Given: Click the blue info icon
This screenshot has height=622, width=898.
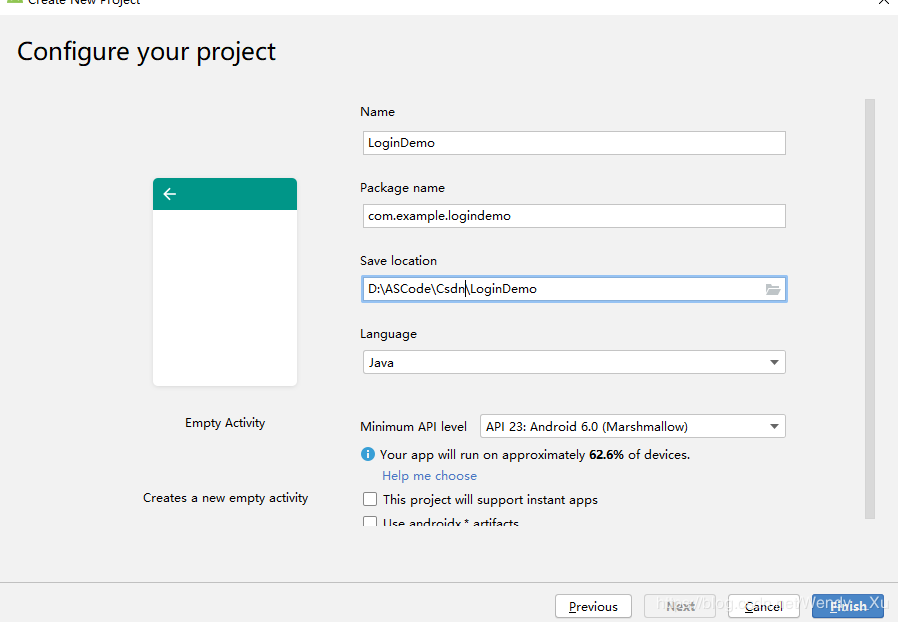Looking at the screenshot, I should (x=368, y=454).
